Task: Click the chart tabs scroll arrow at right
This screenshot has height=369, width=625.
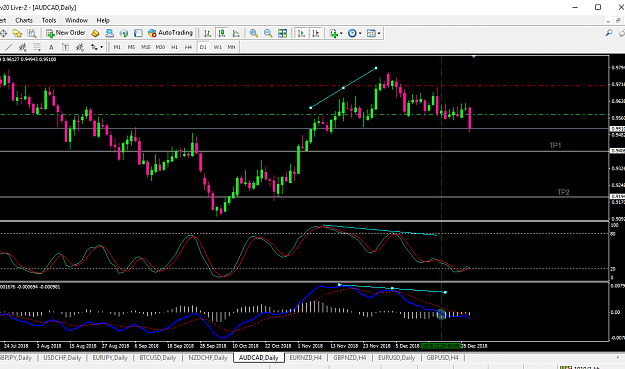Action: [618, 358]
